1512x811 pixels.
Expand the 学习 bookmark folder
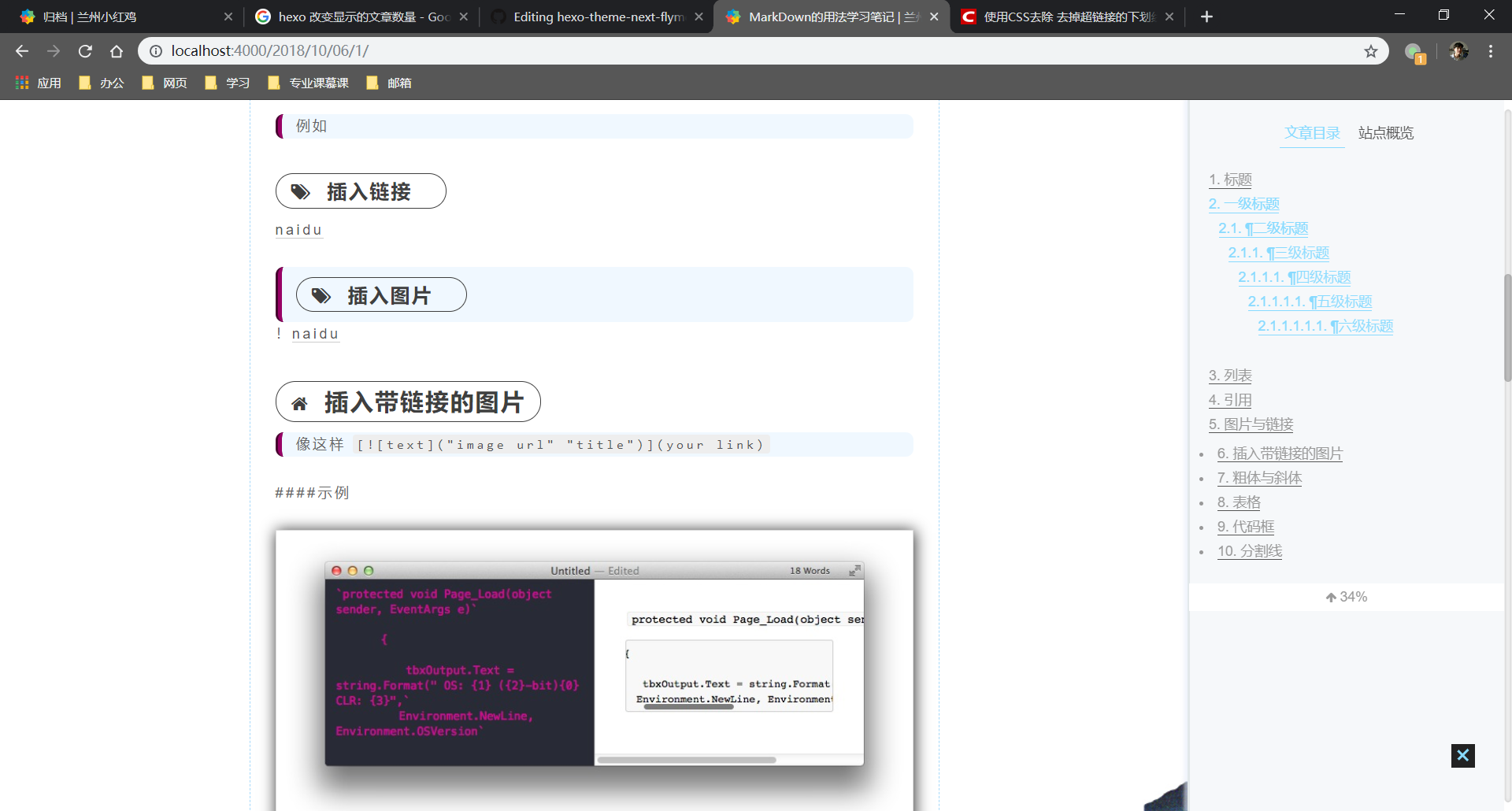pos(228,83)
